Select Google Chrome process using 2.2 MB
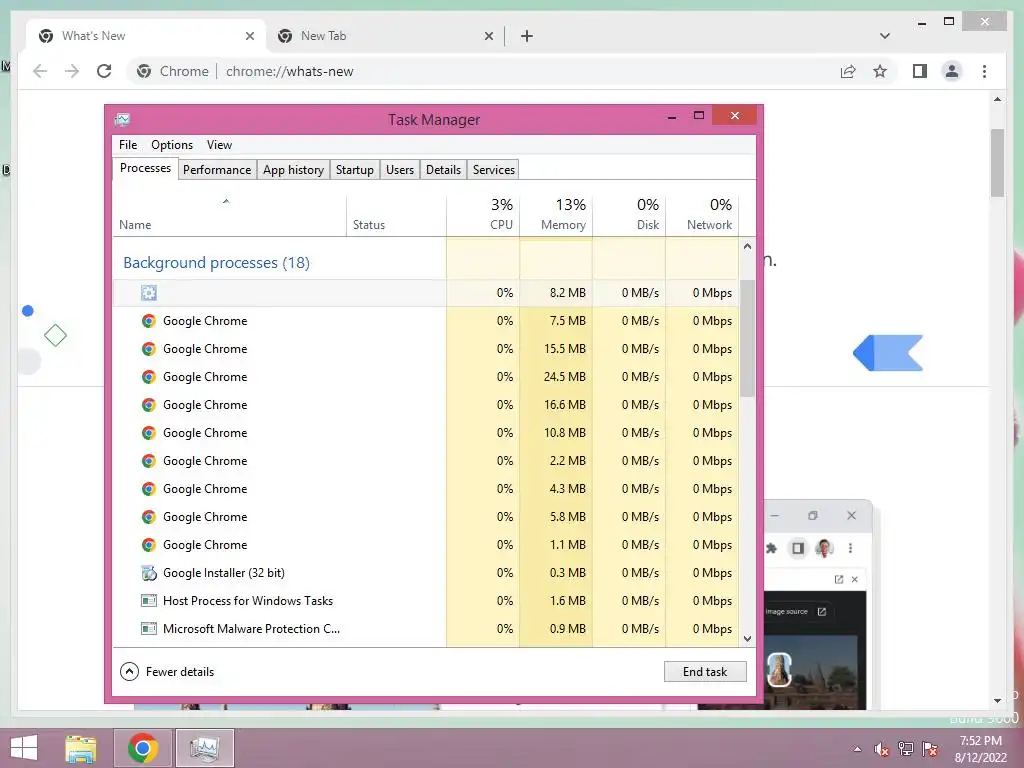The width and height of the screenshot is (1024, 768). click(x=426, y=461)
